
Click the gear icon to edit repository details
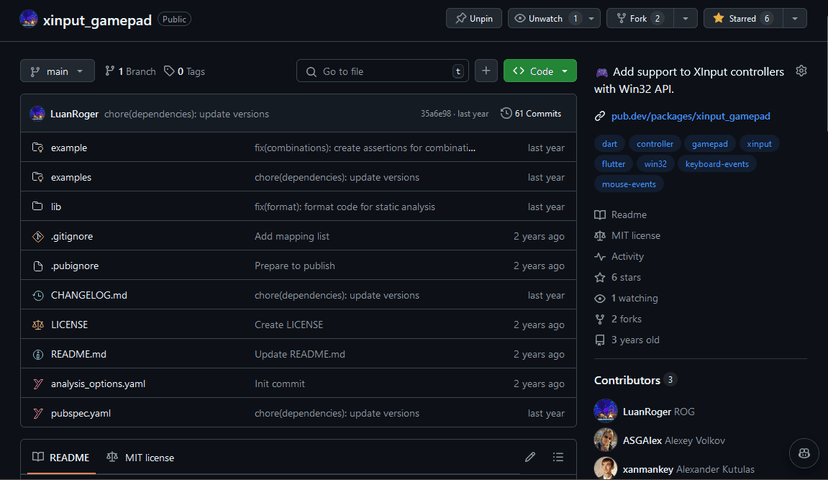pos(800,71)
